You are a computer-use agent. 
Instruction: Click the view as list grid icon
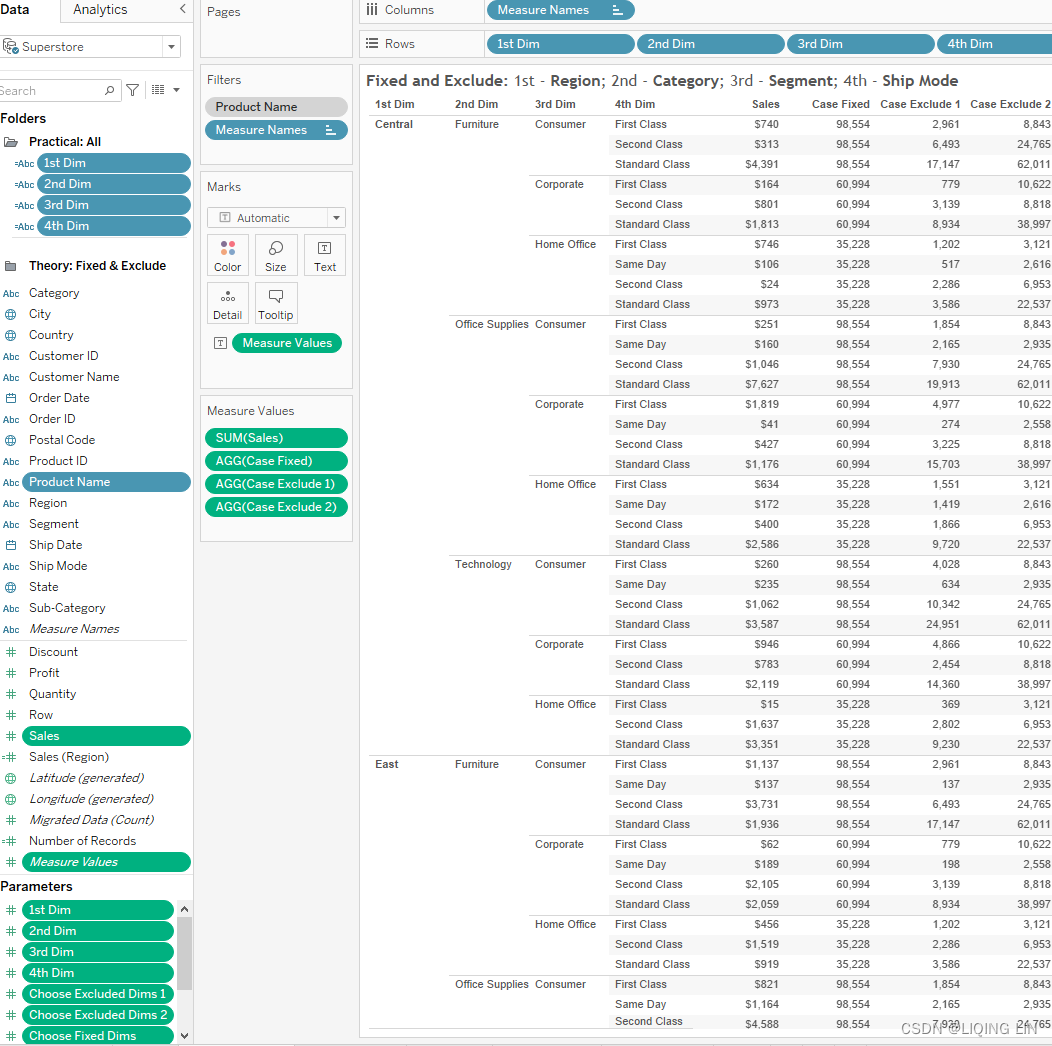(158, 90)
